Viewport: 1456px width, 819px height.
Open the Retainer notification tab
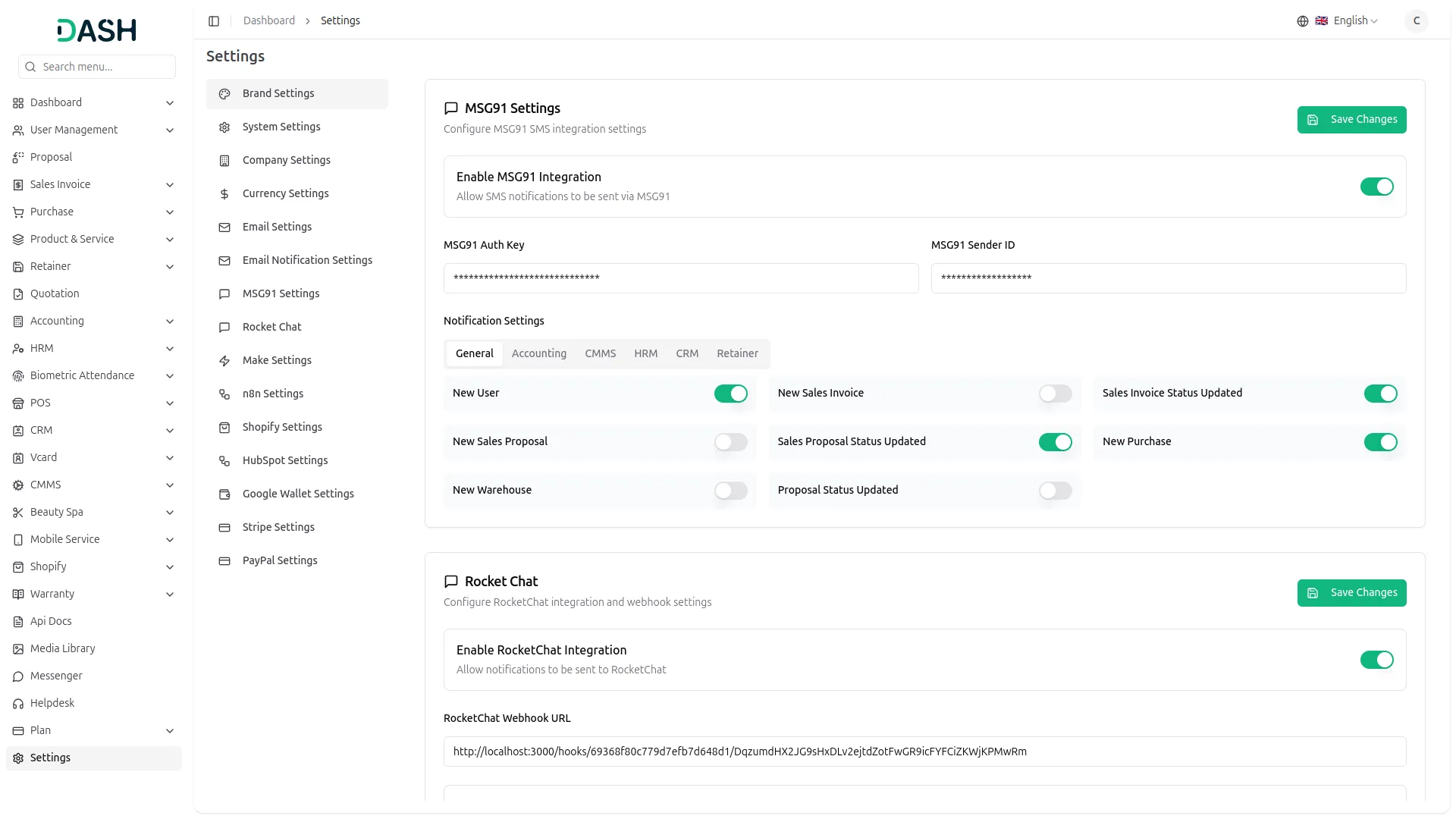[737, 353]
